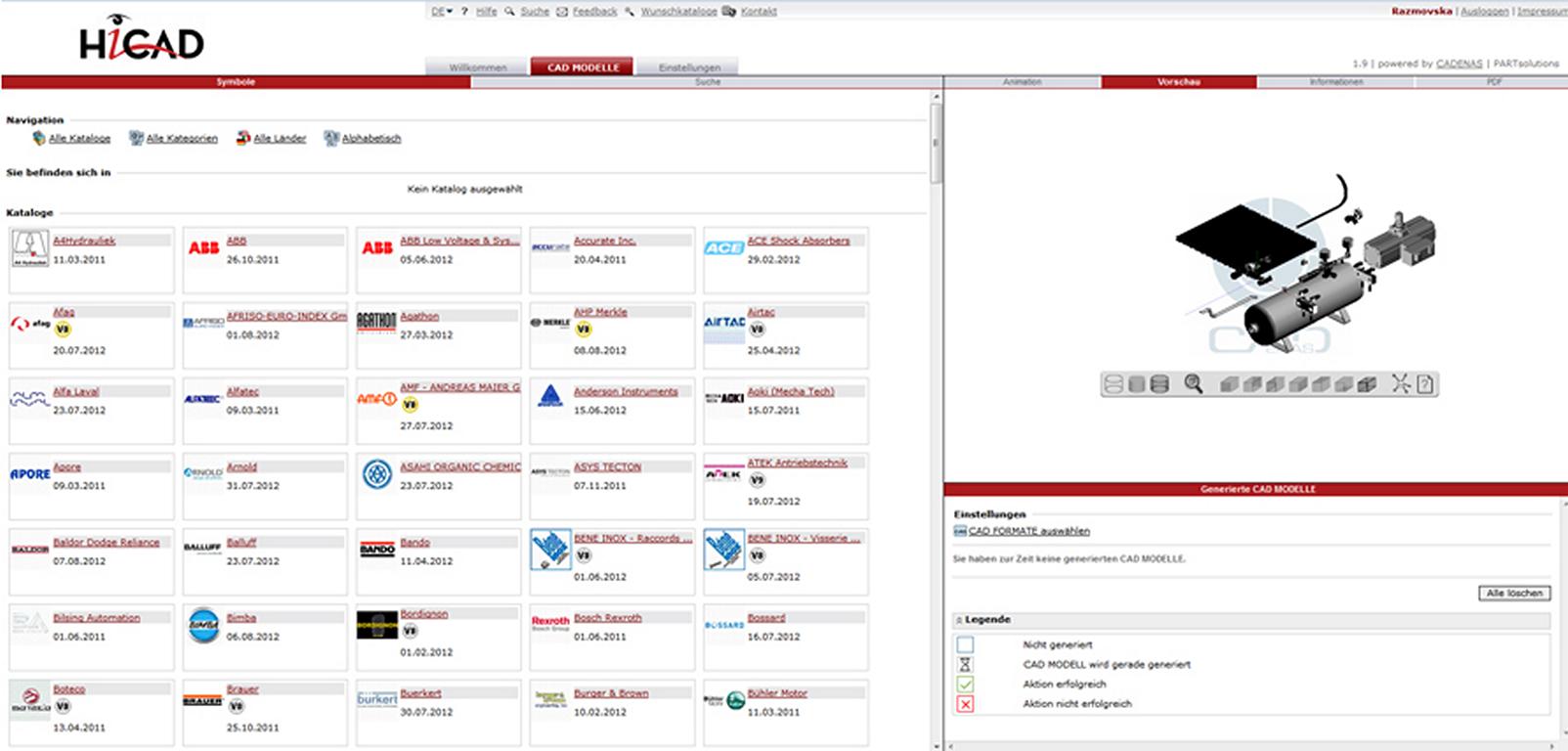Open the ABB Low Voltage & Sys... catalog
This screenshot has width=1568, height=751.
pos(459,241)
